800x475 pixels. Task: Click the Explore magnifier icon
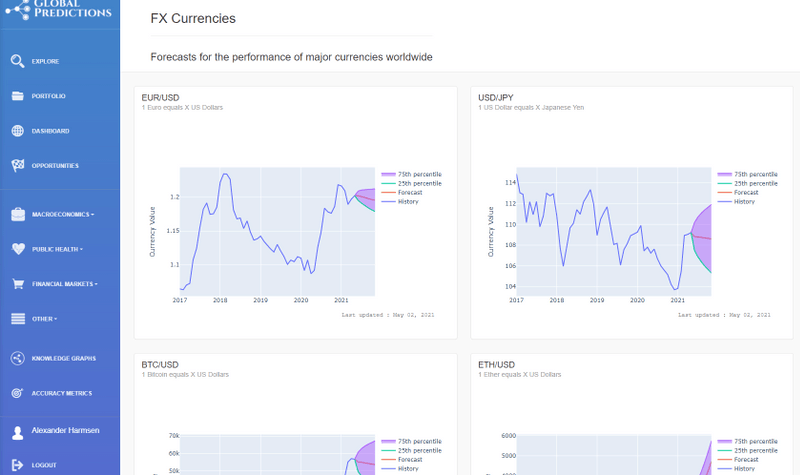tap(17, 61)
